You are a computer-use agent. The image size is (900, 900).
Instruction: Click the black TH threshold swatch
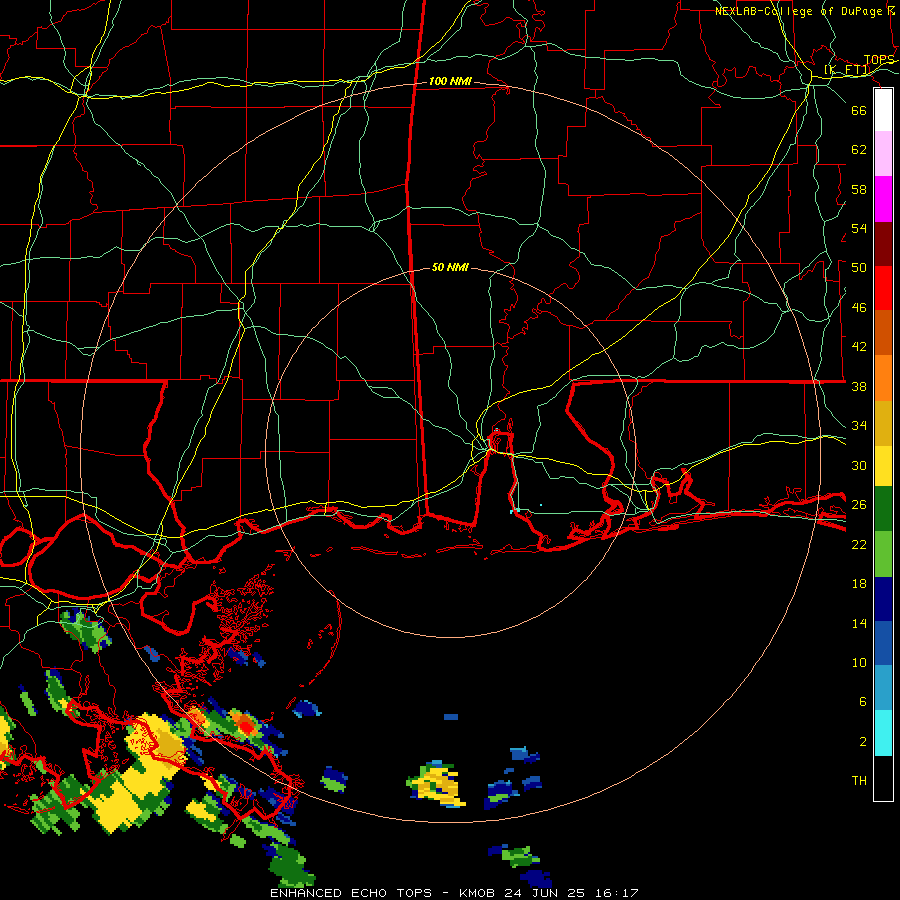(x=883, y=778)
